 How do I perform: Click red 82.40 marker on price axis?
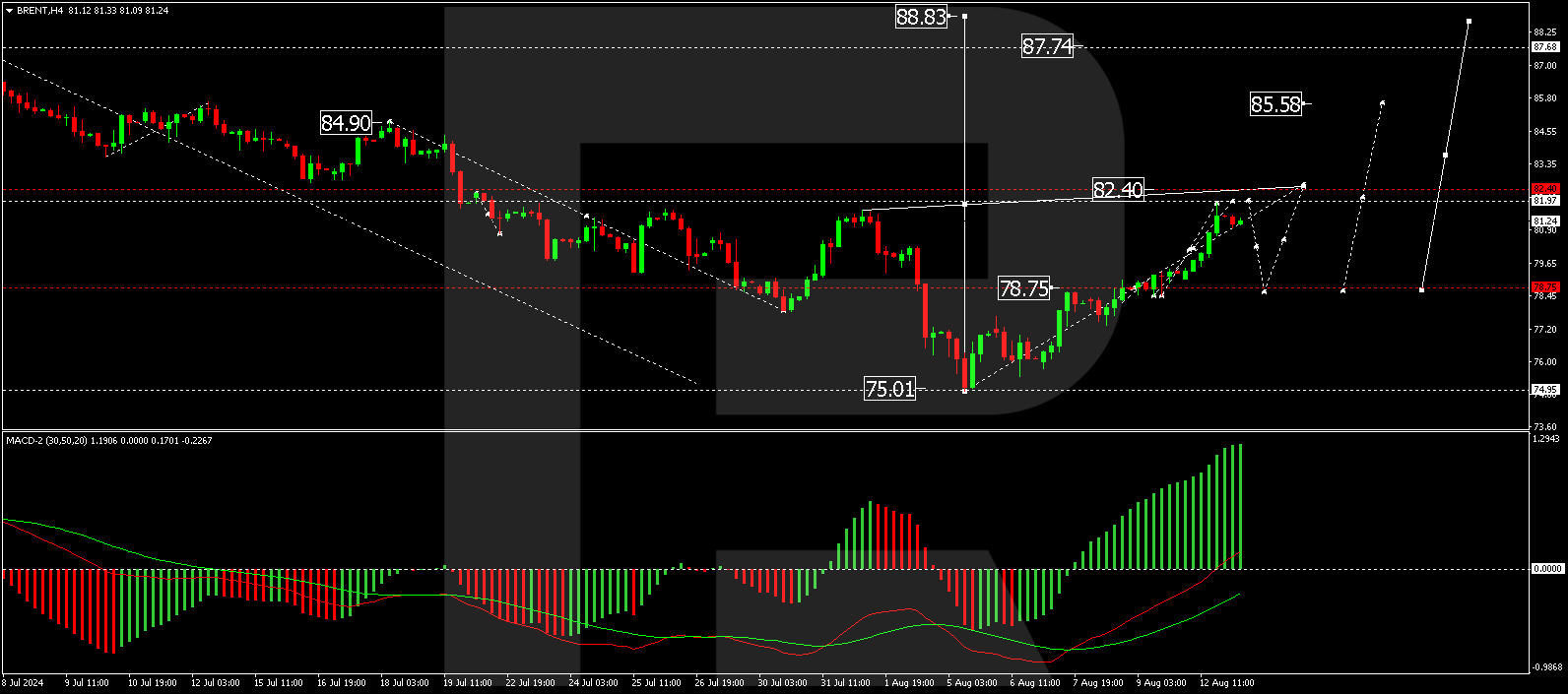[x=1544, y=189]
